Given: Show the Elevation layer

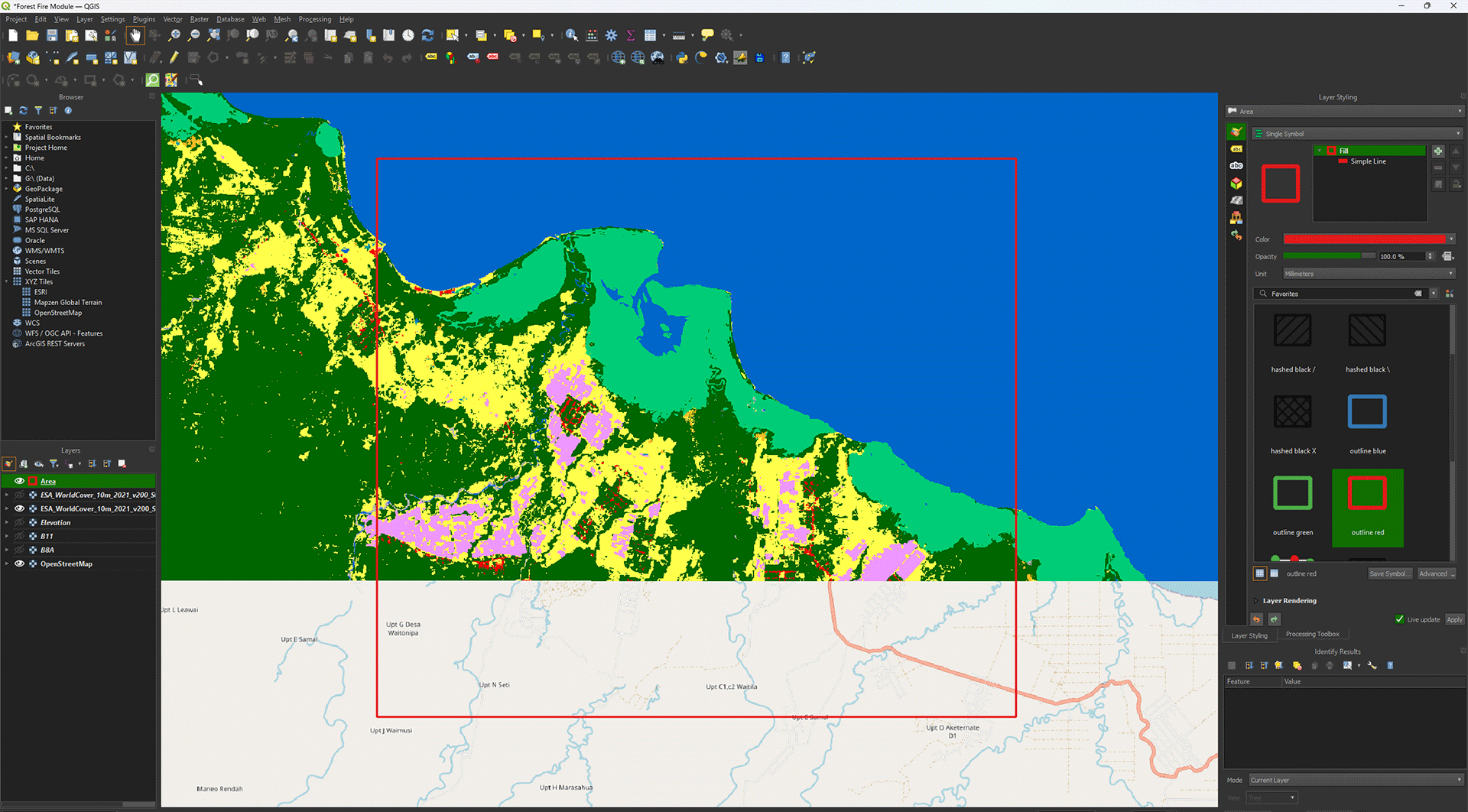Looking at the screenshot, I should [x=19, y=522].
